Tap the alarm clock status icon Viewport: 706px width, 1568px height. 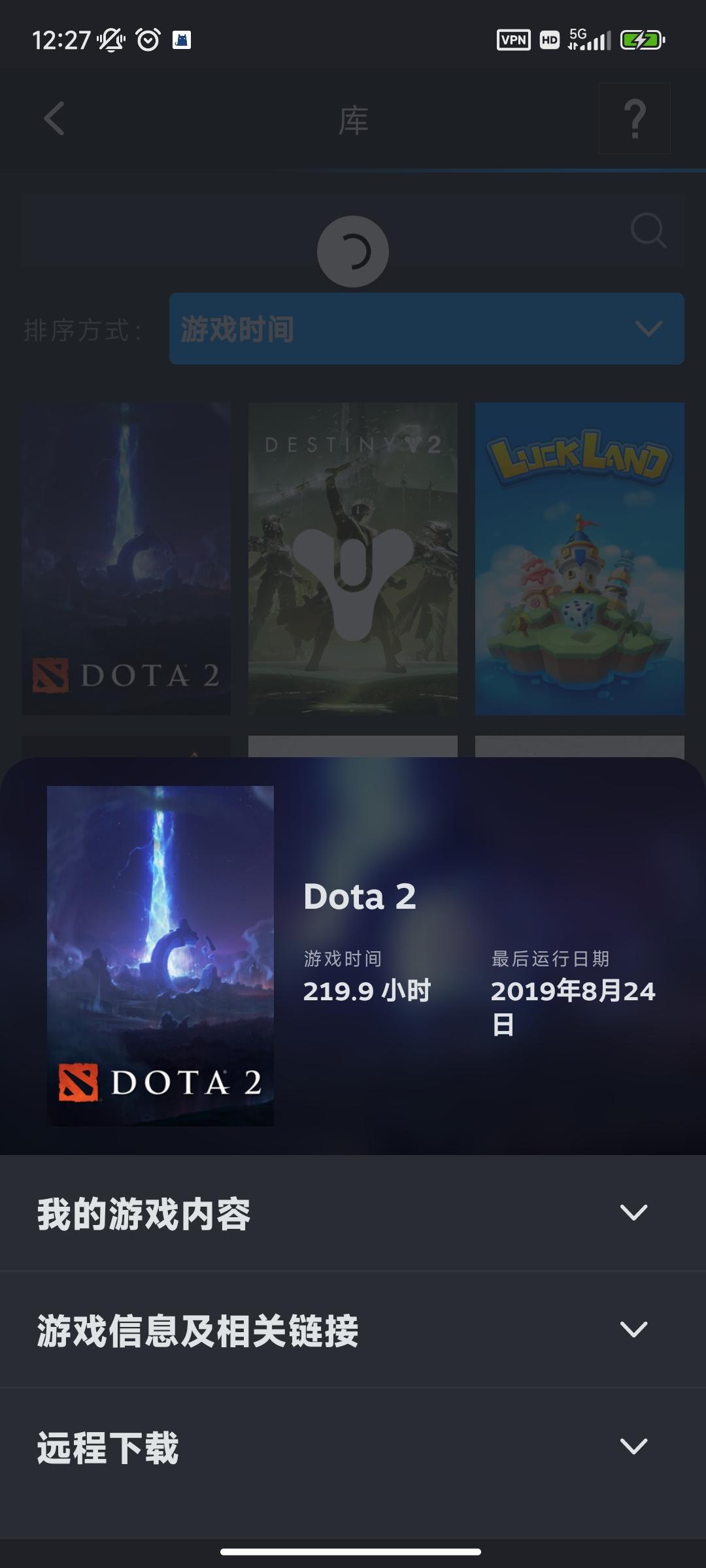tap(148, 40)
